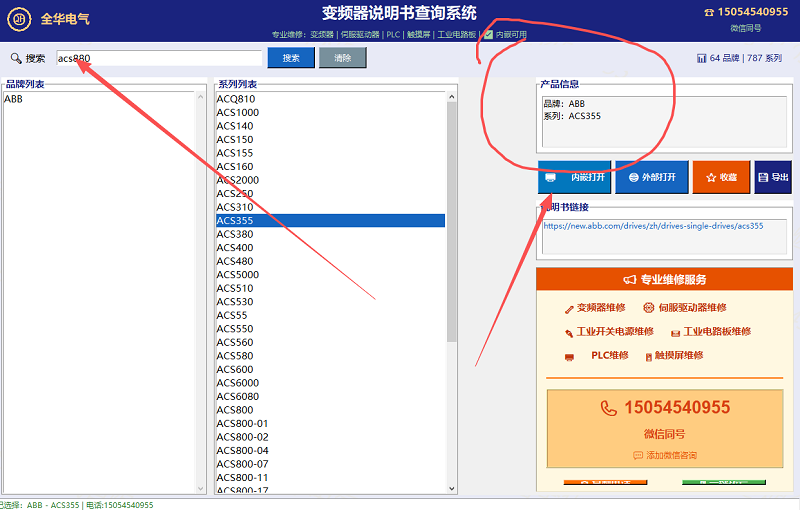Viewport: 800px width, 510px height.
Task: Click the star icon on 收藏
Action: coord(711,177)
